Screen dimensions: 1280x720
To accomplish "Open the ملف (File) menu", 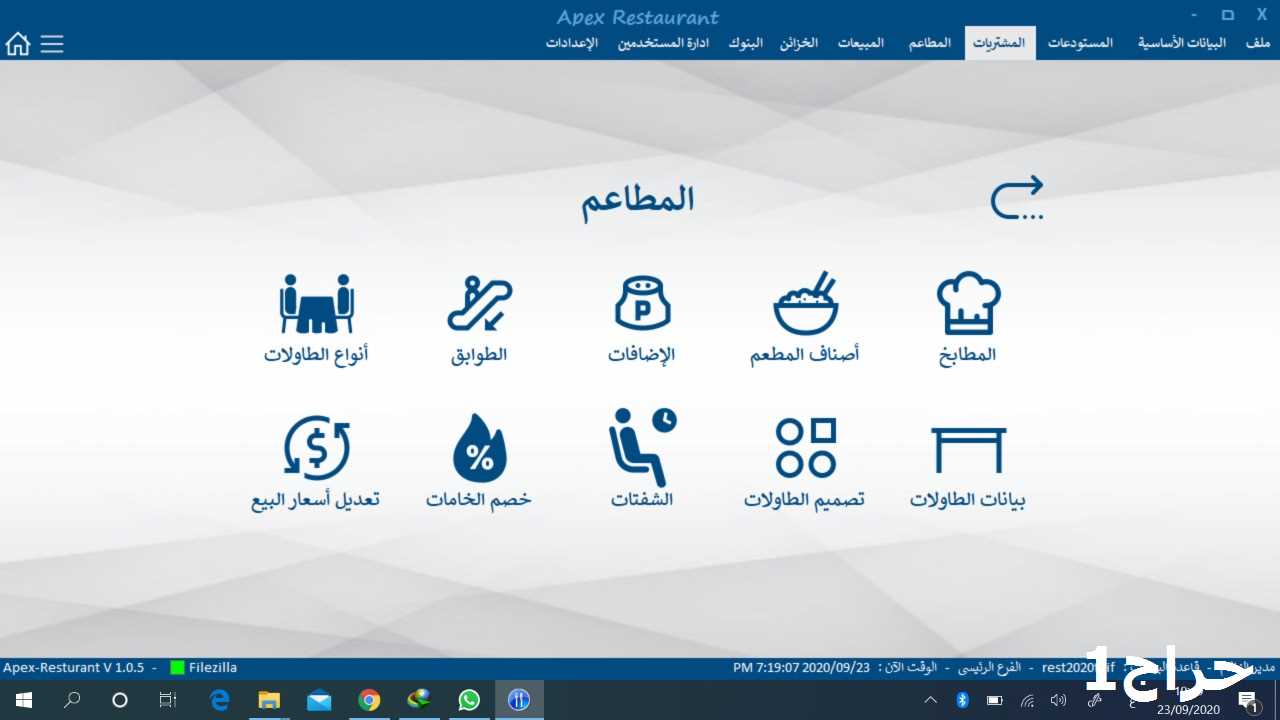I will pyautogui.click(x=1258, y=43).
